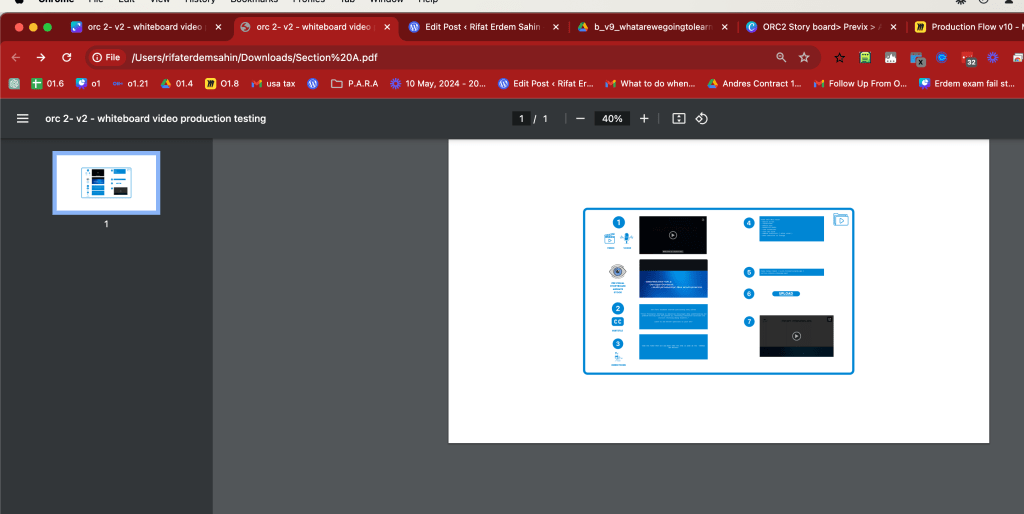Screen dimensions: 1024x514
Task: Close the Edit Post ‹ Rifat Erdem Sahin tab
Action: point(556,27)
